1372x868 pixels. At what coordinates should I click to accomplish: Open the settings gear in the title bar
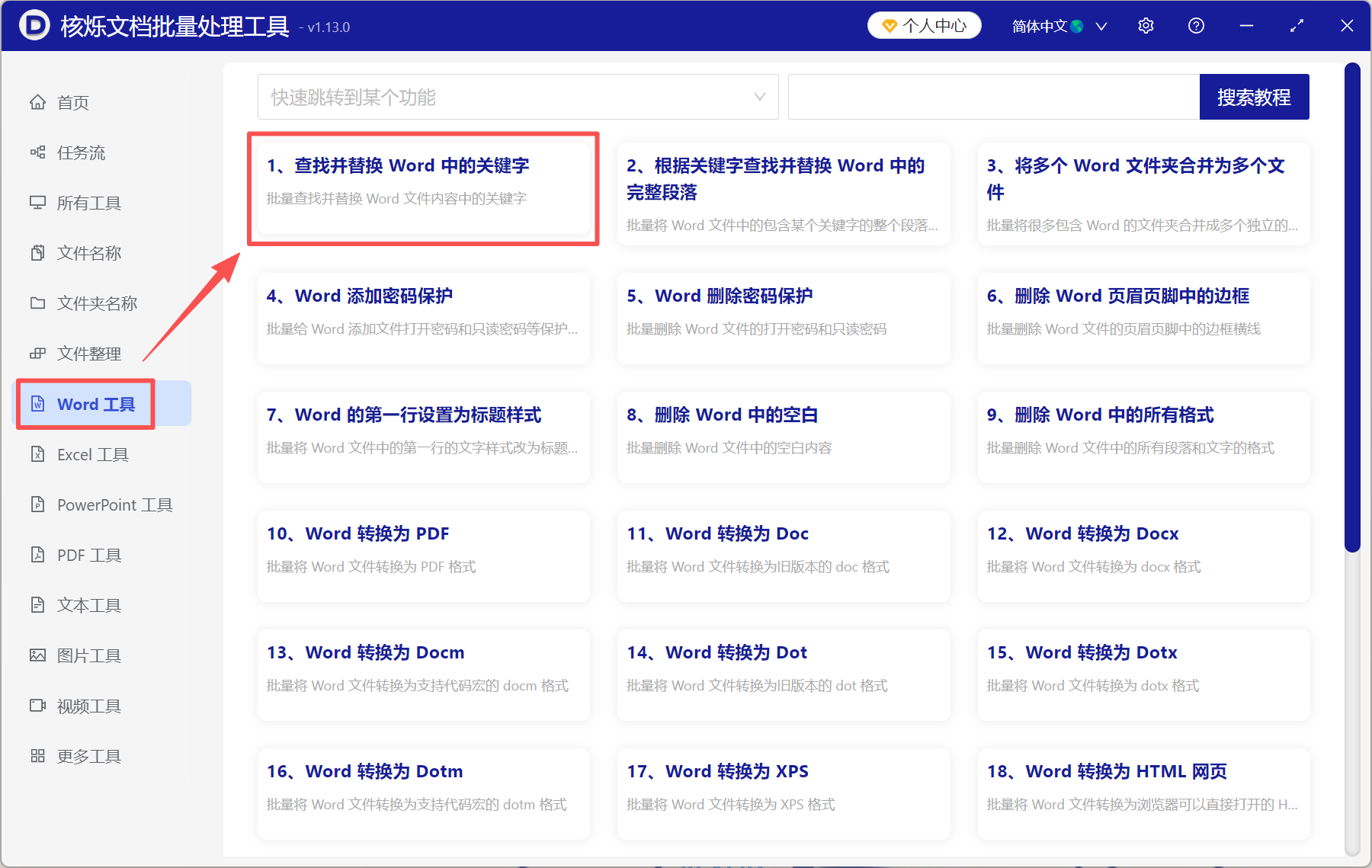point(1146,25)
